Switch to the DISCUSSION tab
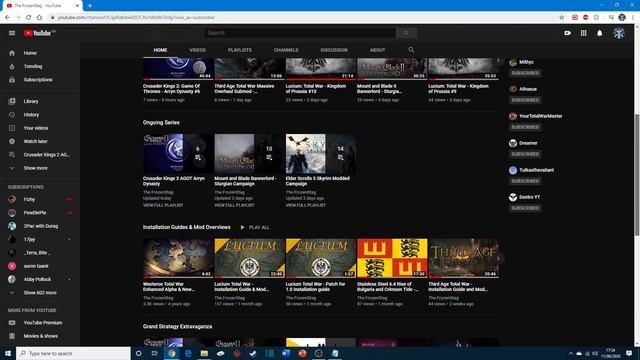The image size is (640, 360). tap(334, 50)
